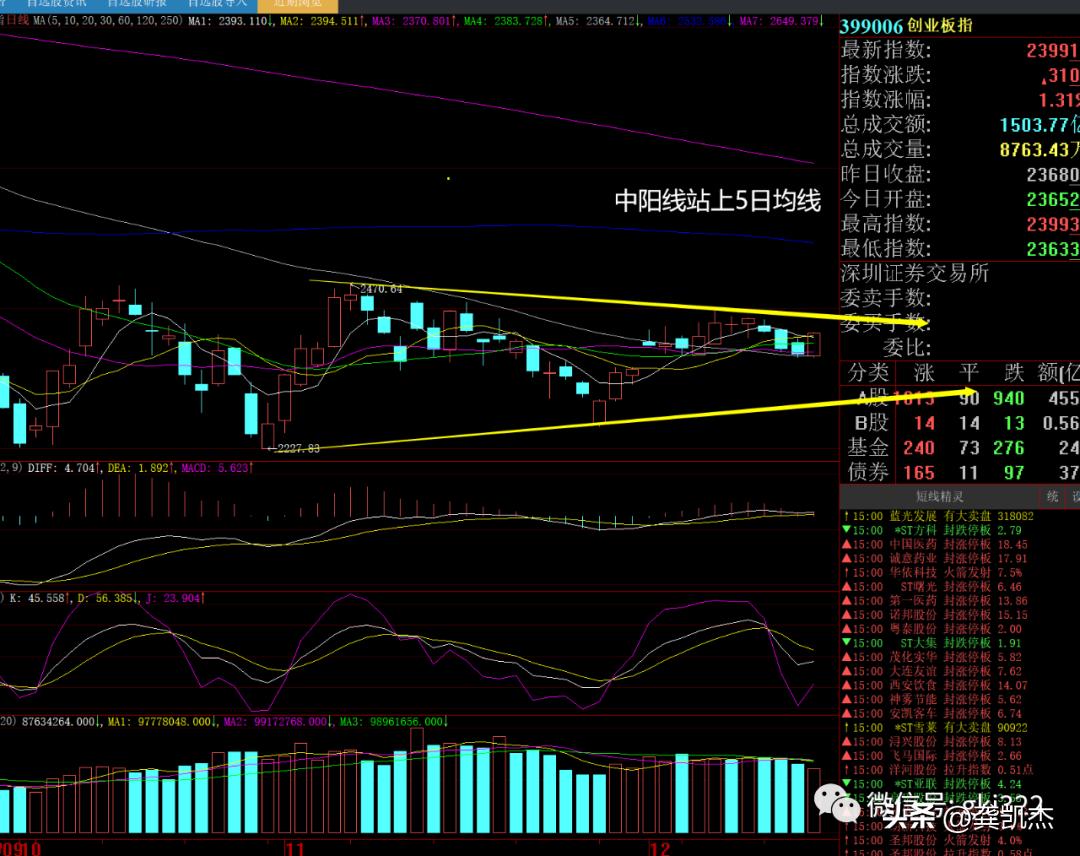Click the 跌 column header in the category table
The height and width of the screenshot is (856, 1080).
[1013, 373]
